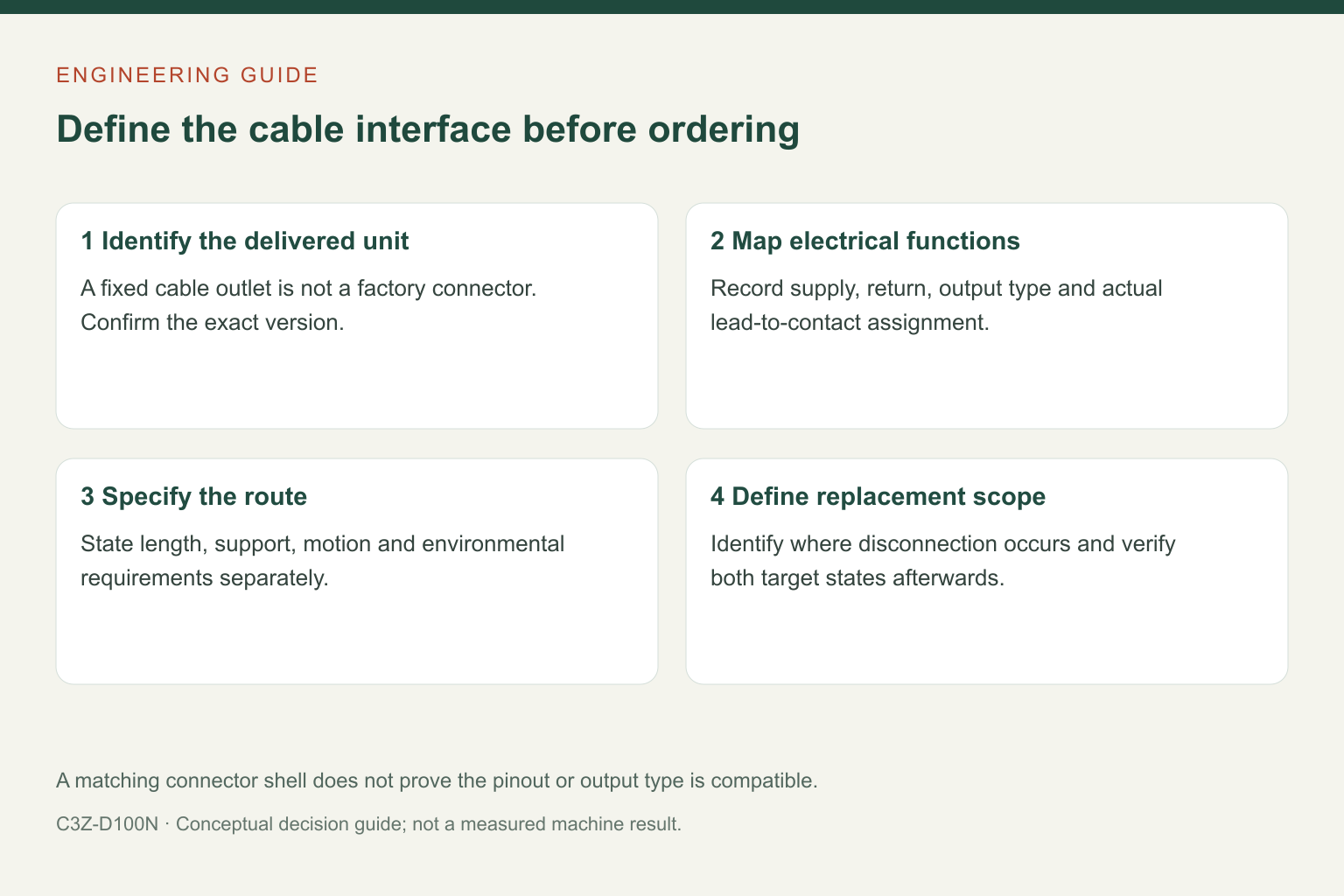Click the 'C3Z-D100N' conceptual decision guide footer
1344x896 pixels.
[368, 824]
